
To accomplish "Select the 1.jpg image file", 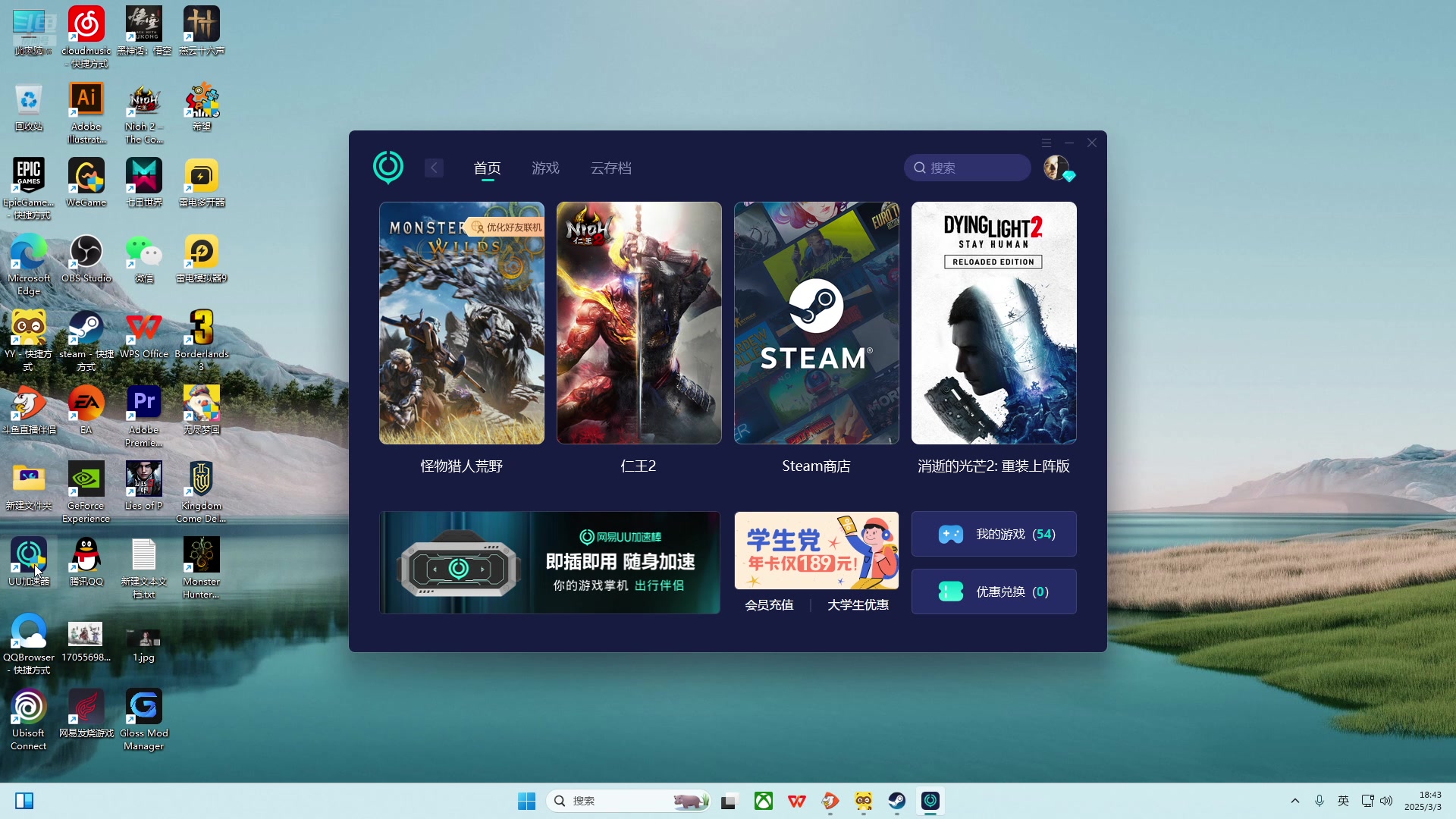I will (x=144, y=643).
